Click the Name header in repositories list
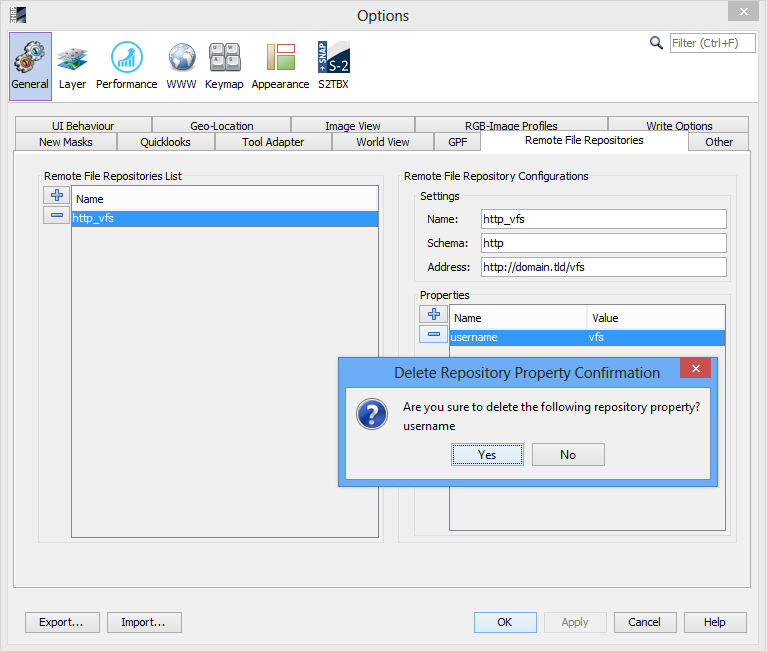The width and height of the screenshot is (767, 652). pos(225,199)
